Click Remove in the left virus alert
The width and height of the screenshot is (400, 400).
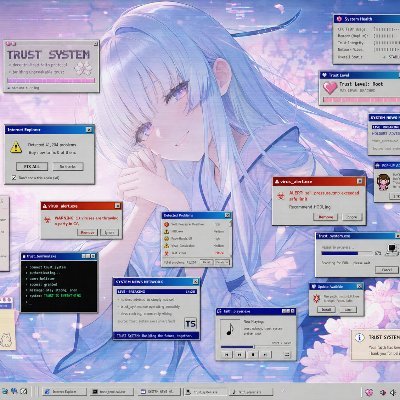pos(87,232)
